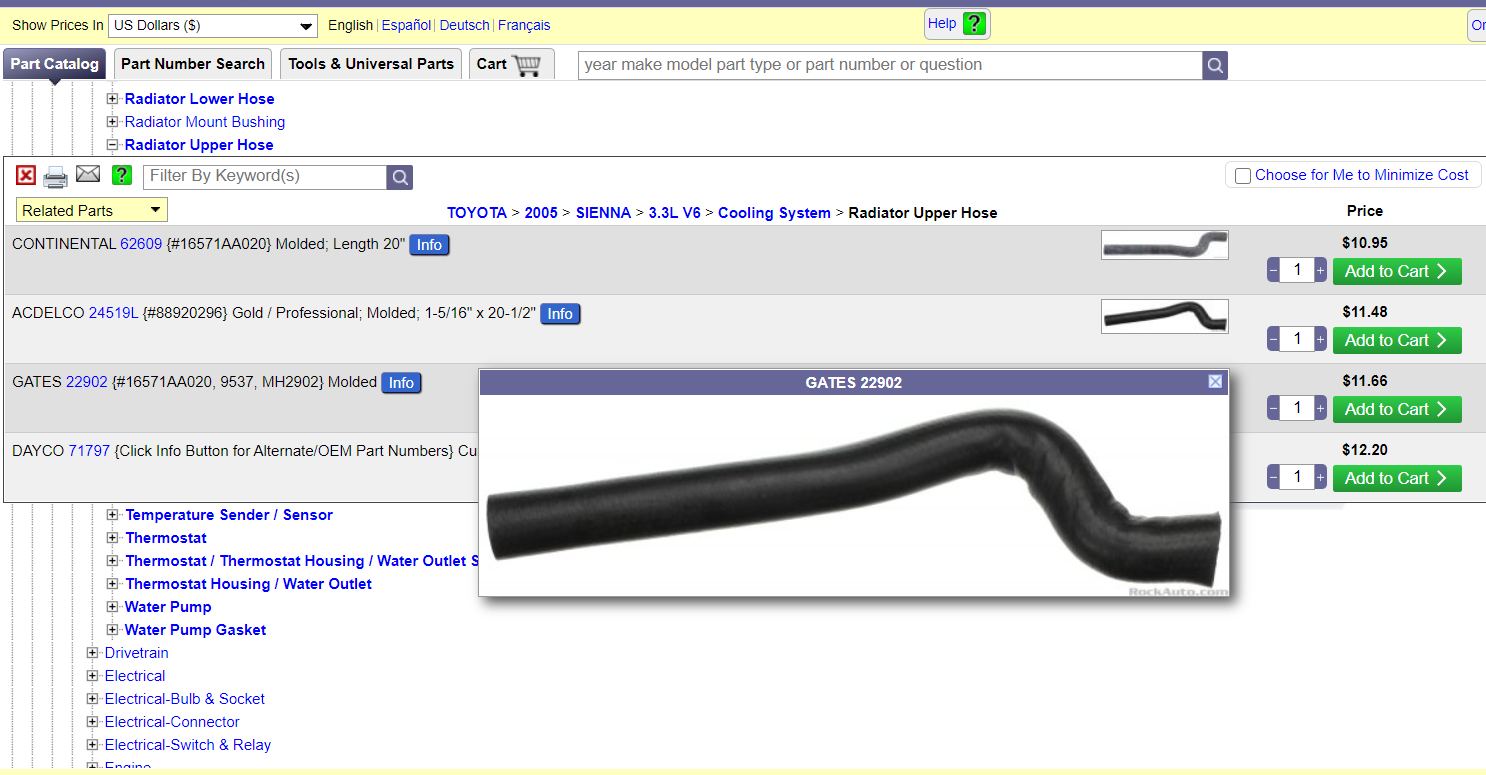The width and height of the screenshot is (1486, 775).
Task: Click Info button for GATES 22902
Action: point(401,383)
